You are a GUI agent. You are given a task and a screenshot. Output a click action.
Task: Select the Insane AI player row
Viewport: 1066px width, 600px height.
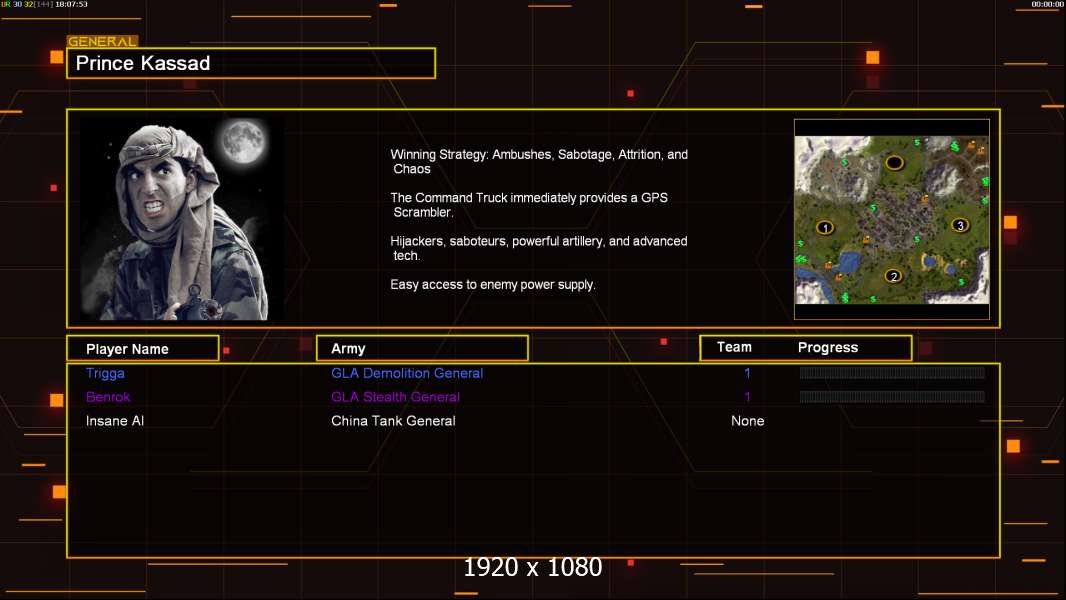click(x=115, y=421)
